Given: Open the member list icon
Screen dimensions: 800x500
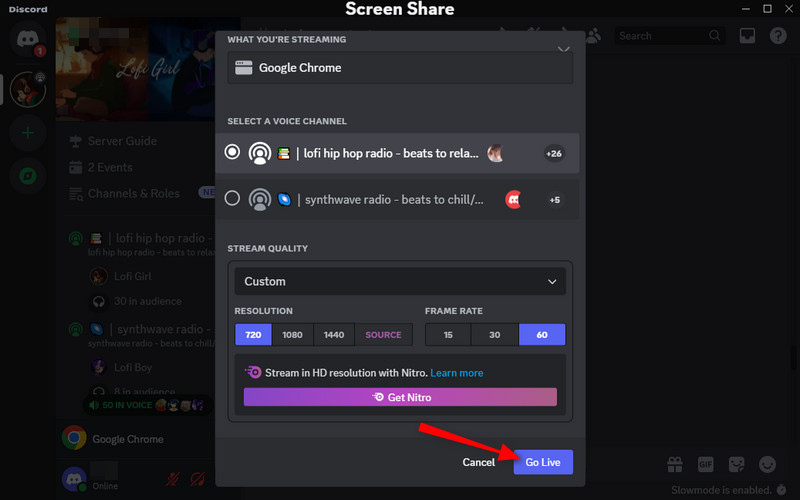Looking at the screenshot, I should (593, 36).
